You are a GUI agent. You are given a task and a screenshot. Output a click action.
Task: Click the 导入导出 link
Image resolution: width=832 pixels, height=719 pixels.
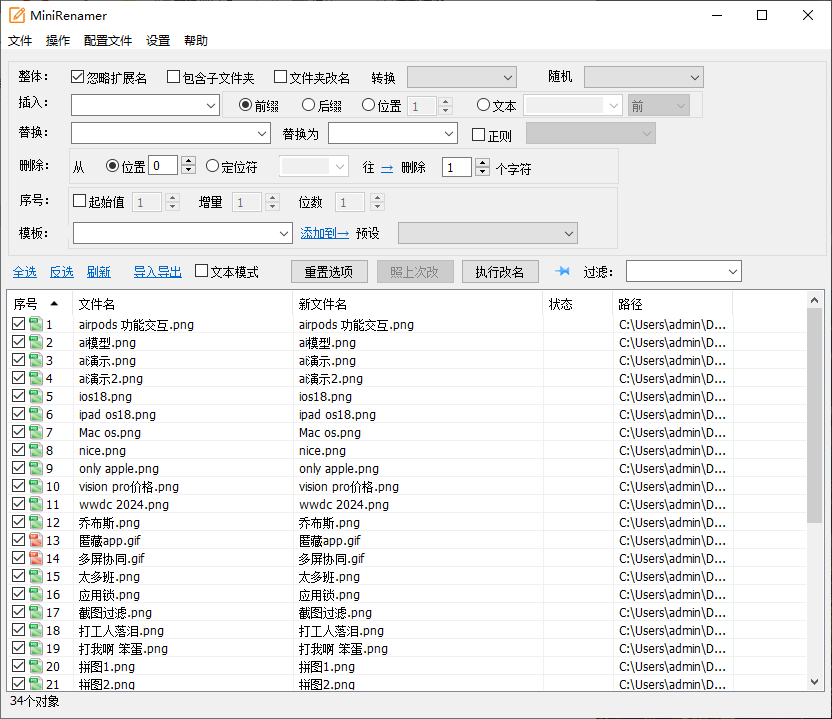(x=157, y=270)
